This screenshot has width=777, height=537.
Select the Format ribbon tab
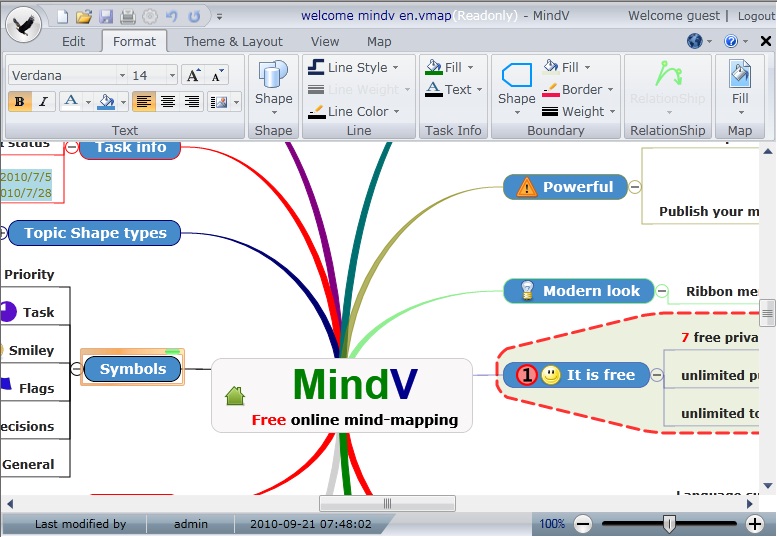(134, 42)
